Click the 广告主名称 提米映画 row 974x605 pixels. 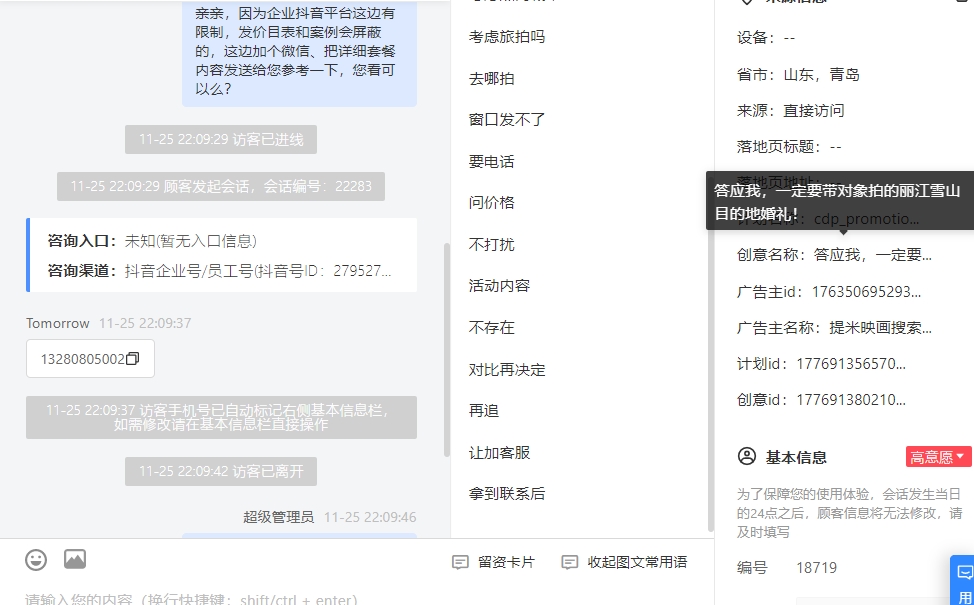(834, 327)
